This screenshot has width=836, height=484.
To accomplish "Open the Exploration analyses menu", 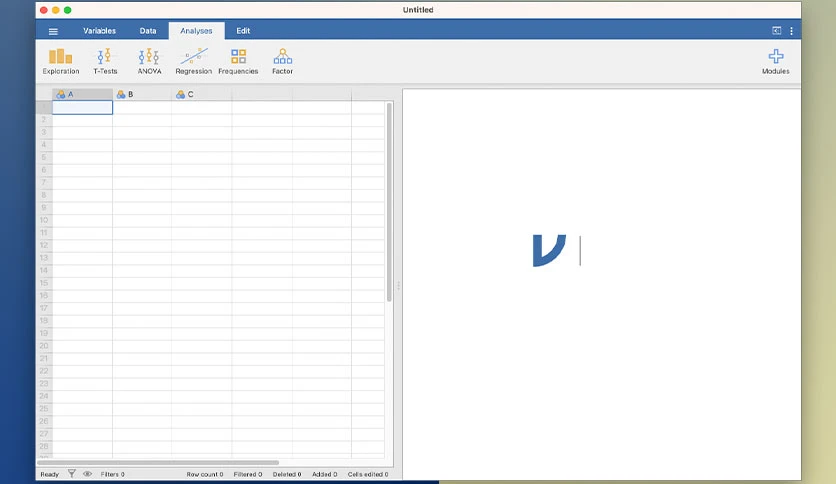I will [60, 61].
